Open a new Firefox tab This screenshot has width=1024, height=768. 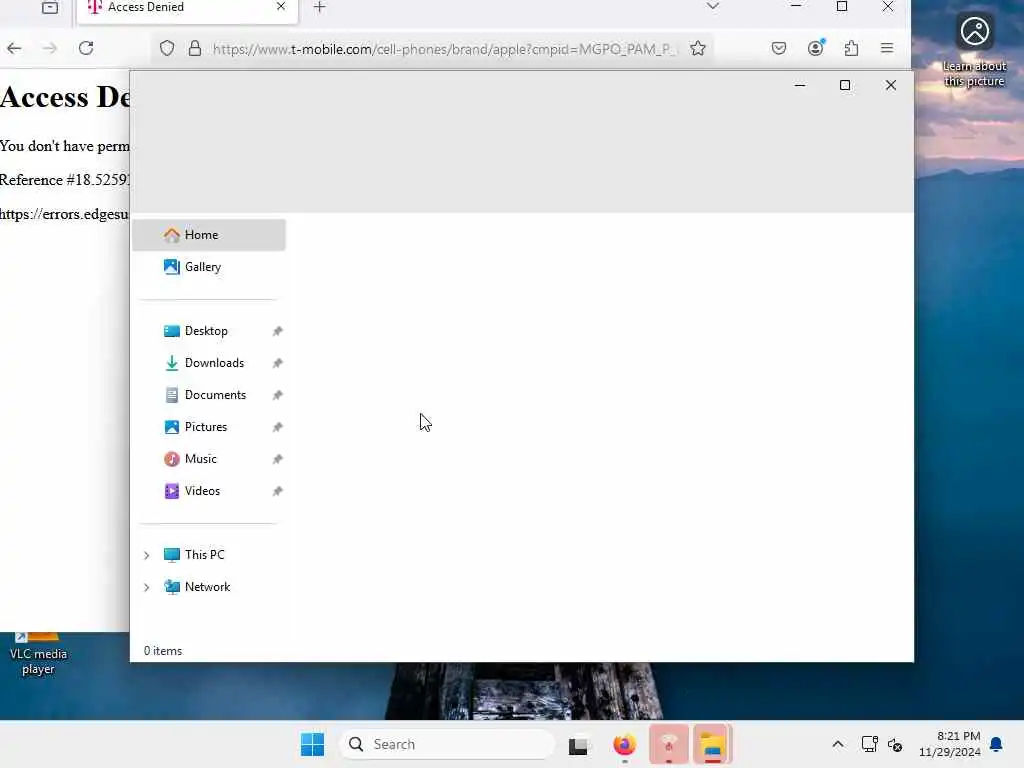pos(319,7)
